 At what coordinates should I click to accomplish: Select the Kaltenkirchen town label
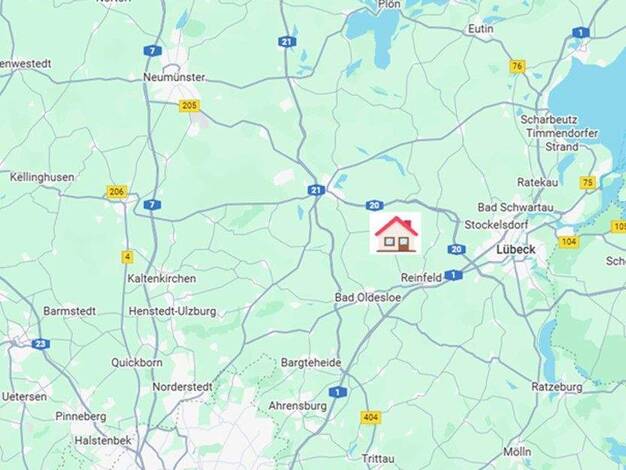click(162, 278)
